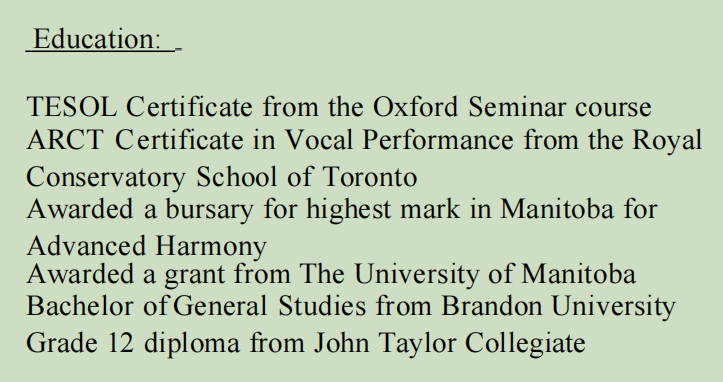Click the Vocal Performance text
Viewport: 723px width, 382px height.
pyautogui.click(x=398, y=139)
